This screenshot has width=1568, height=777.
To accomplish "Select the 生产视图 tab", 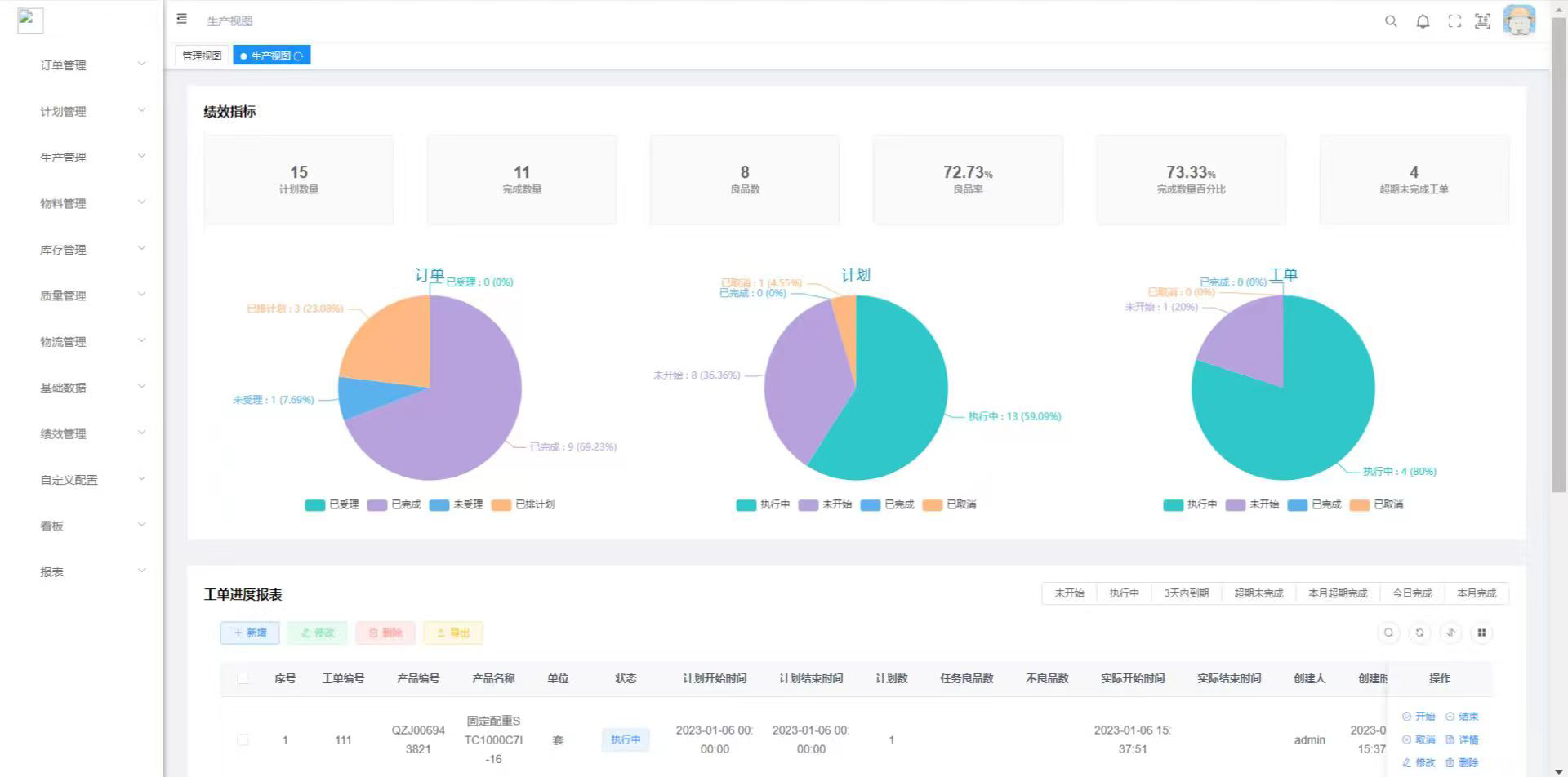I will tap(270, 55).
